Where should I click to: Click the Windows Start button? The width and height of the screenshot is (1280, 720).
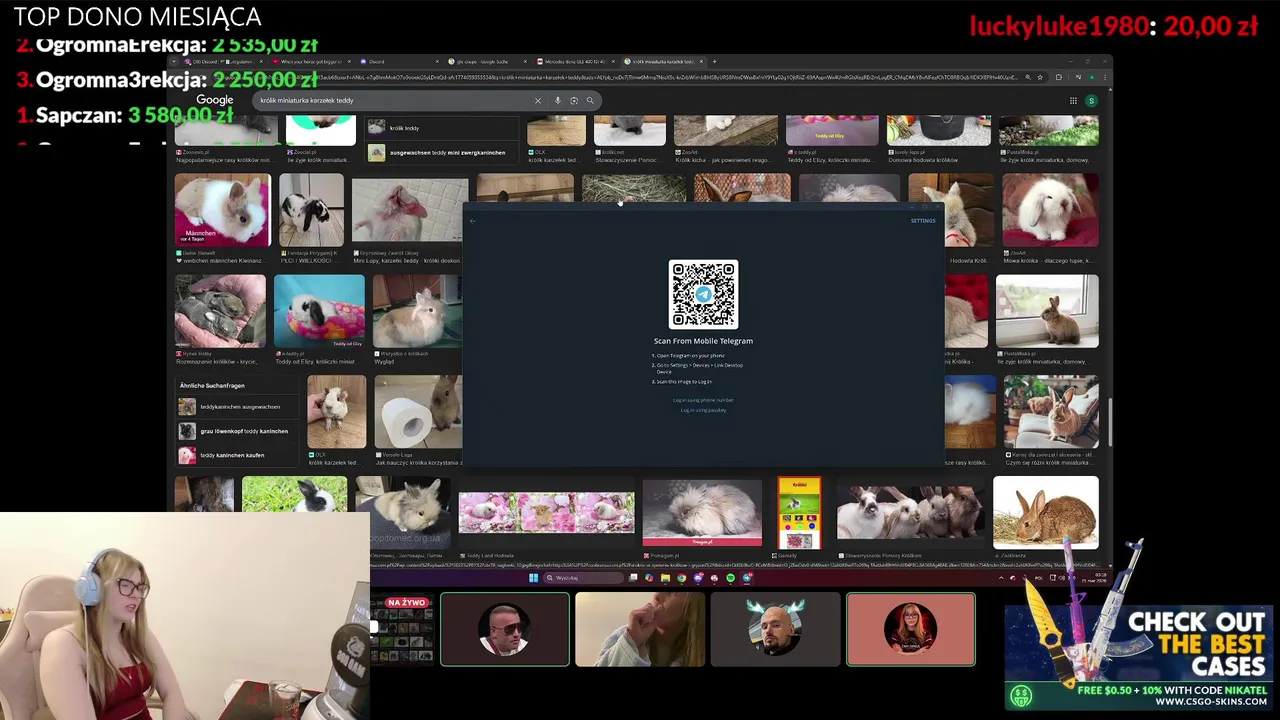coord(533,577)
